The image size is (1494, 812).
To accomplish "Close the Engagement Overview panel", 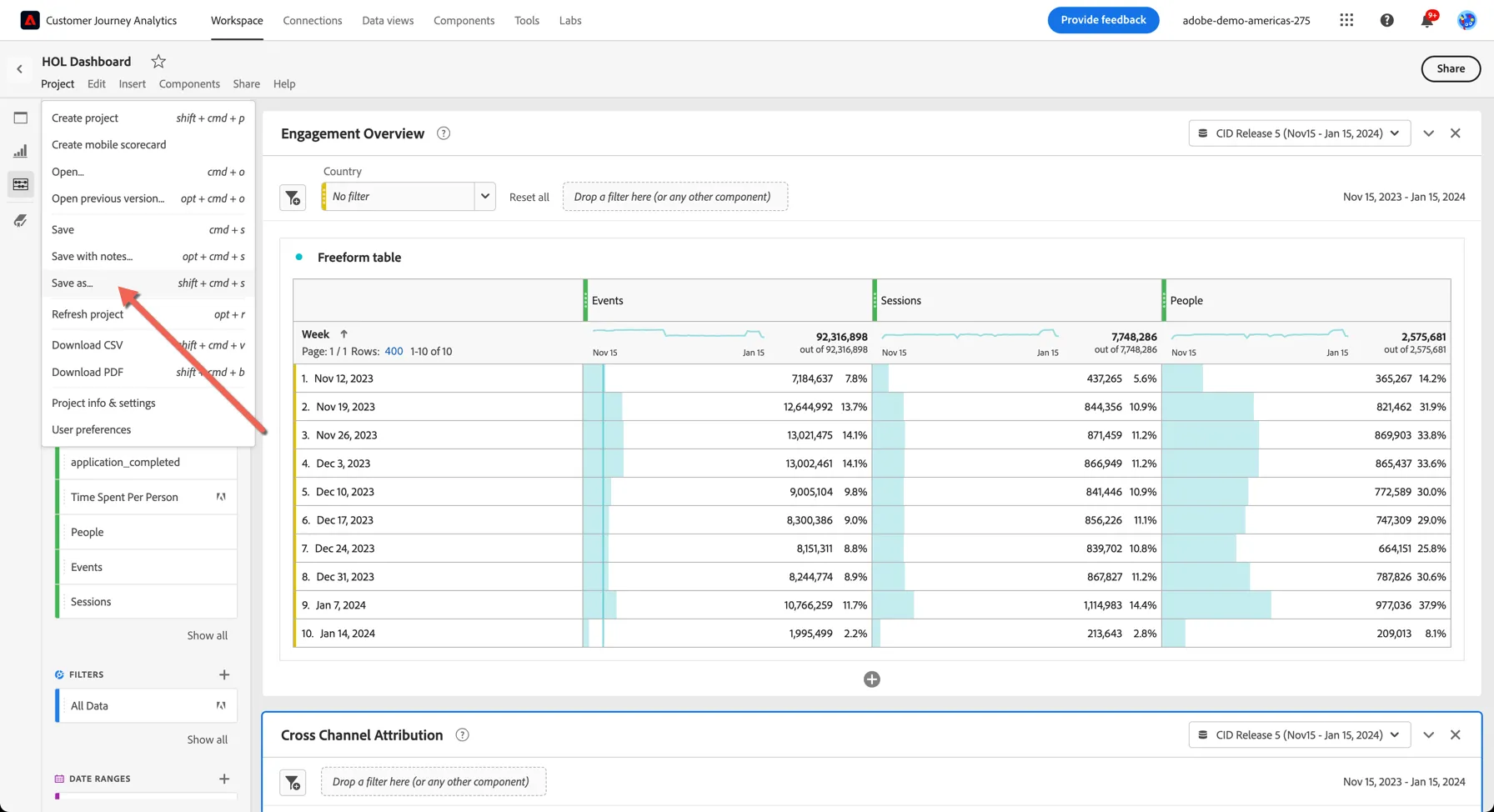I will [1456, 133].
